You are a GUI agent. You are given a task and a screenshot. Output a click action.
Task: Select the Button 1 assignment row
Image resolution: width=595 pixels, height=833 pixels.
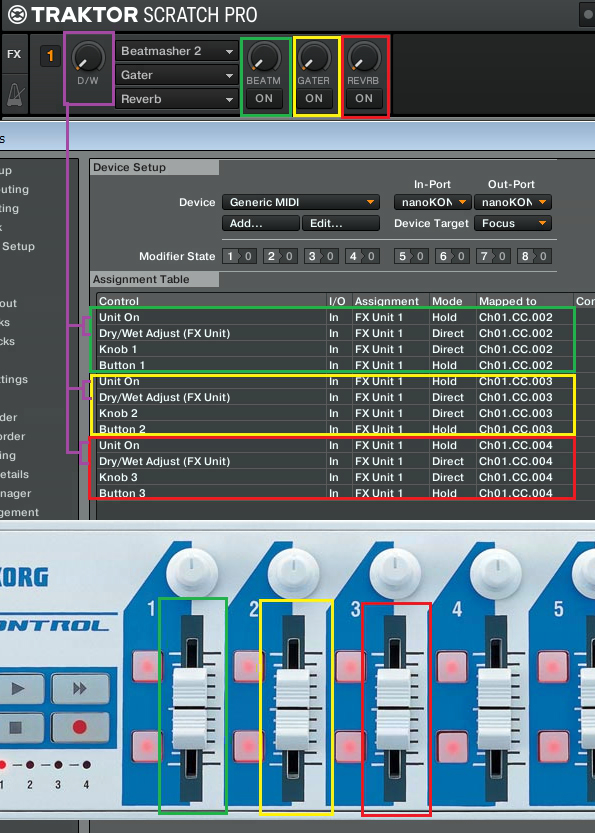335,366
